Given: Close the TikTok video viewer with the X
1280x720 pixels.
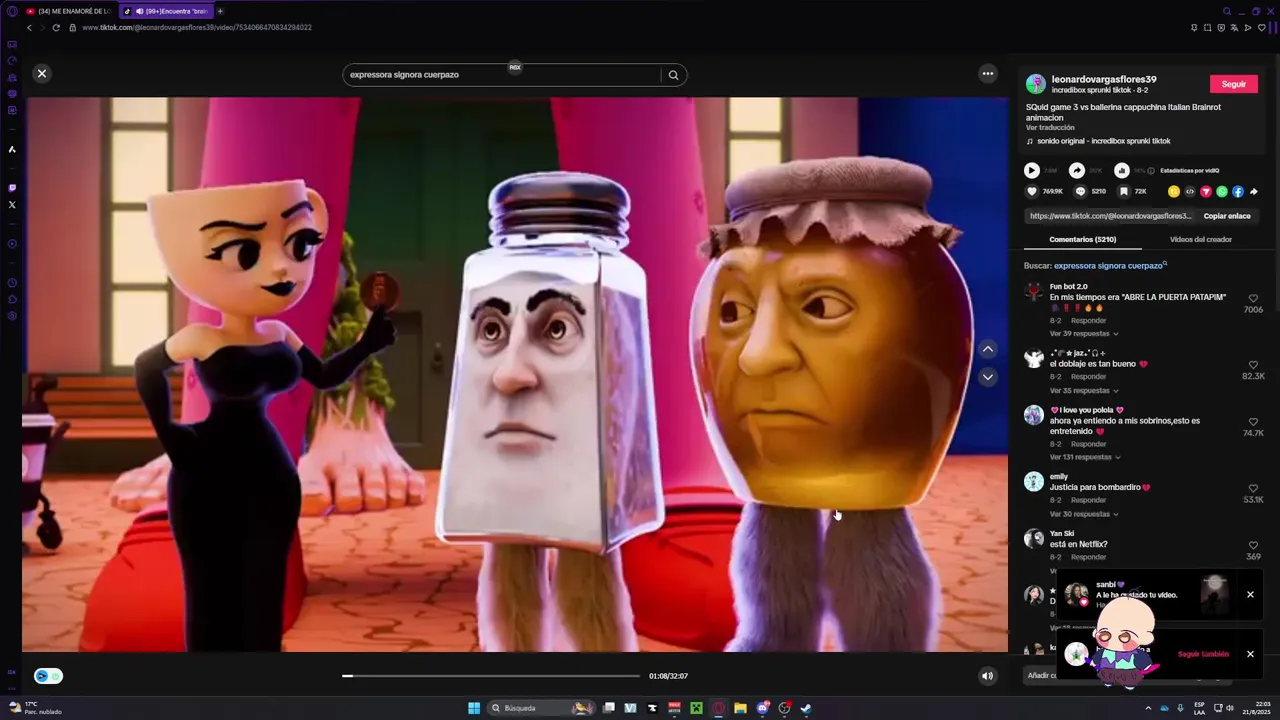Looking at the screenshot, I should point(42,73).
